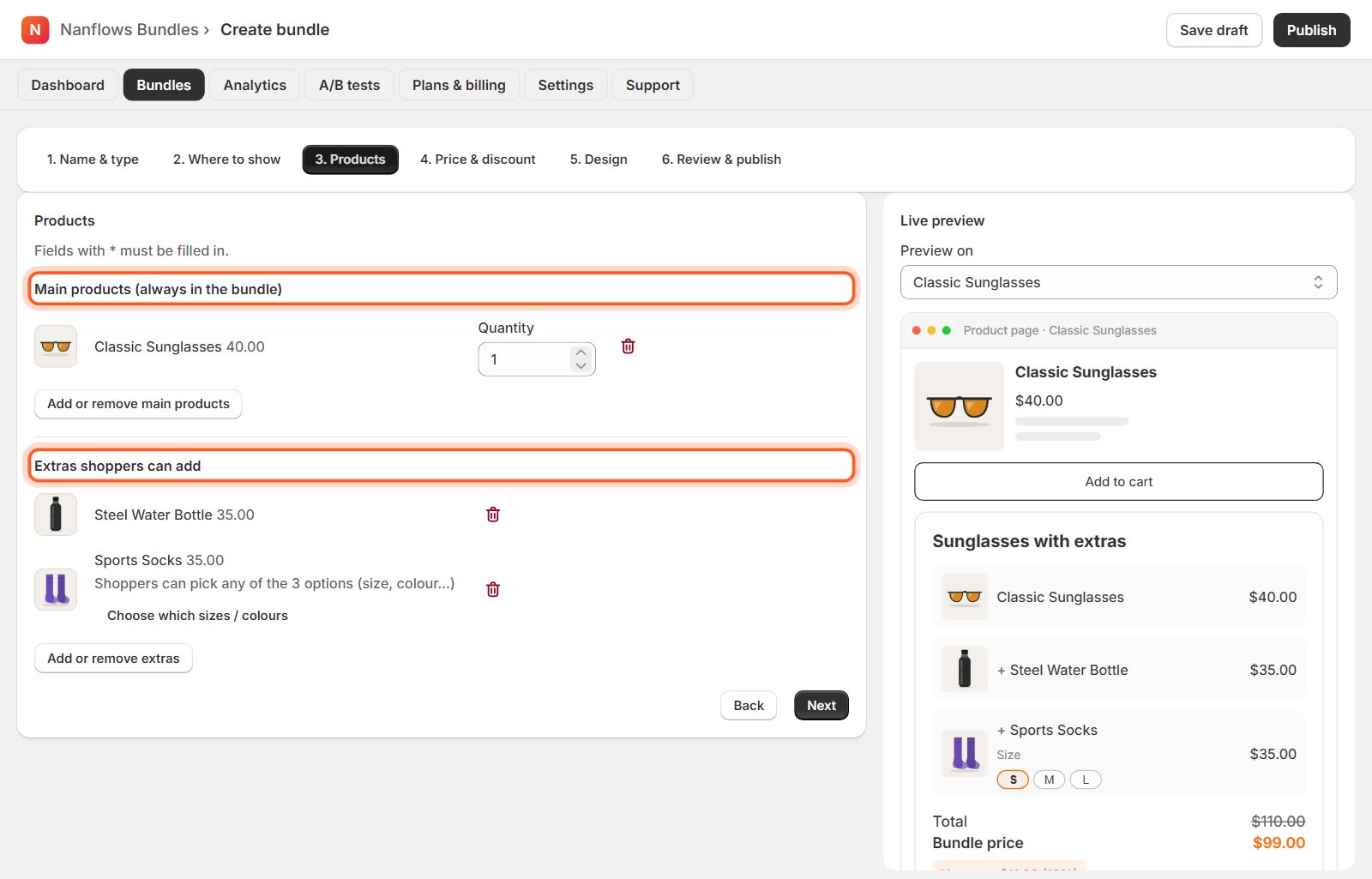The image size is (1372, 879).
Task: Select size L in preview
Action: (x=1086, y=780)
